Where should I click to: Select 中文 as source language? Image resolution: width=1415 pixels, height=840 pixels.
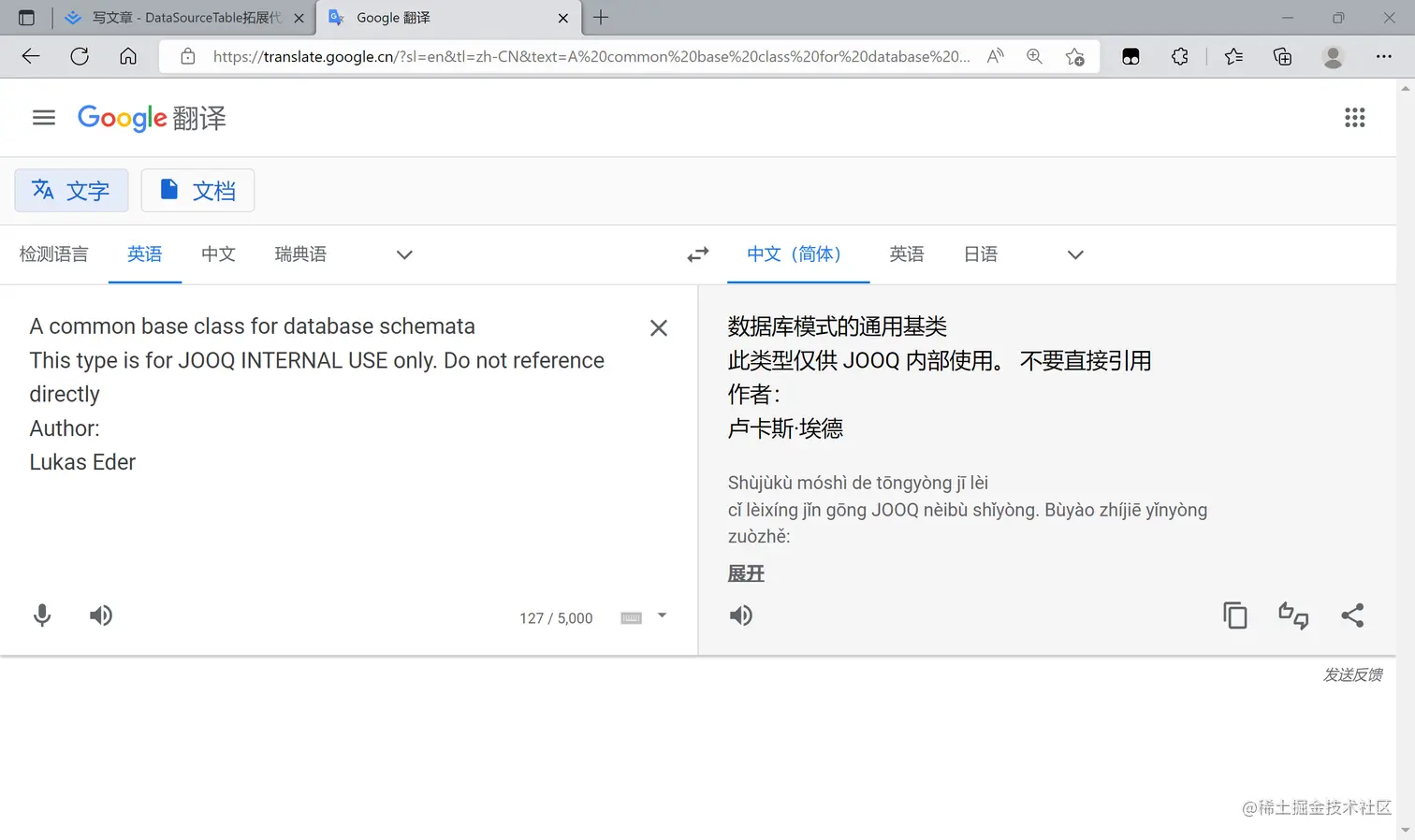218,254
